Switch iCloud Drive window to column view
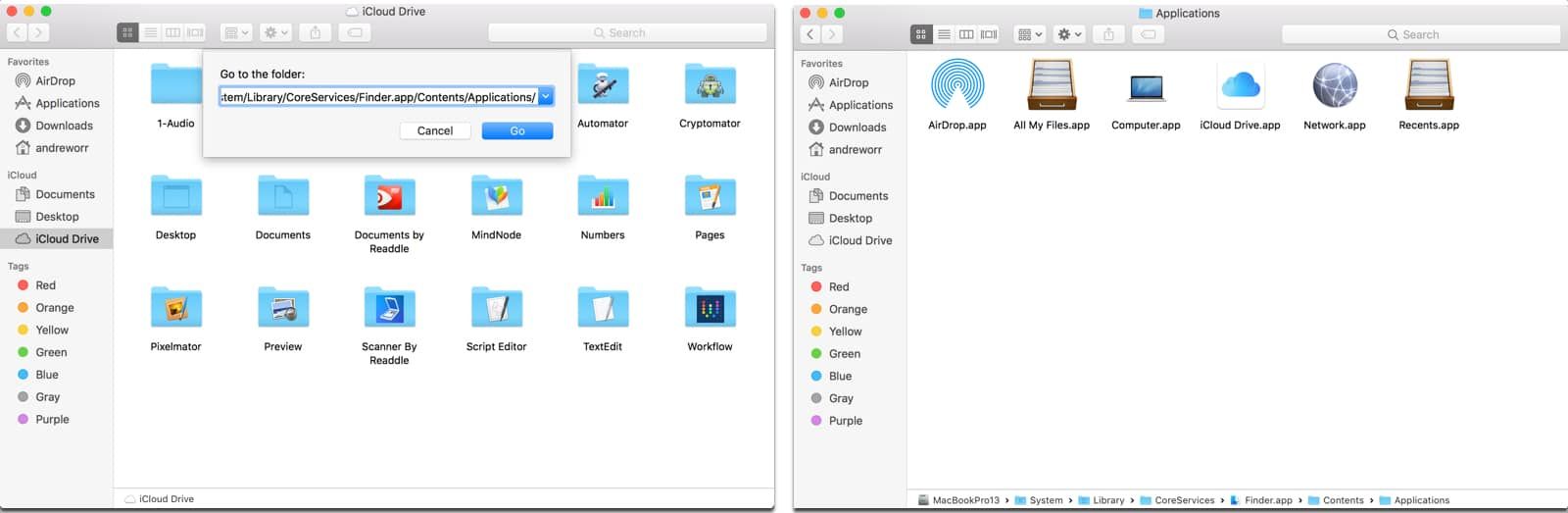1568x513 pixels. [x=172, y=32]
